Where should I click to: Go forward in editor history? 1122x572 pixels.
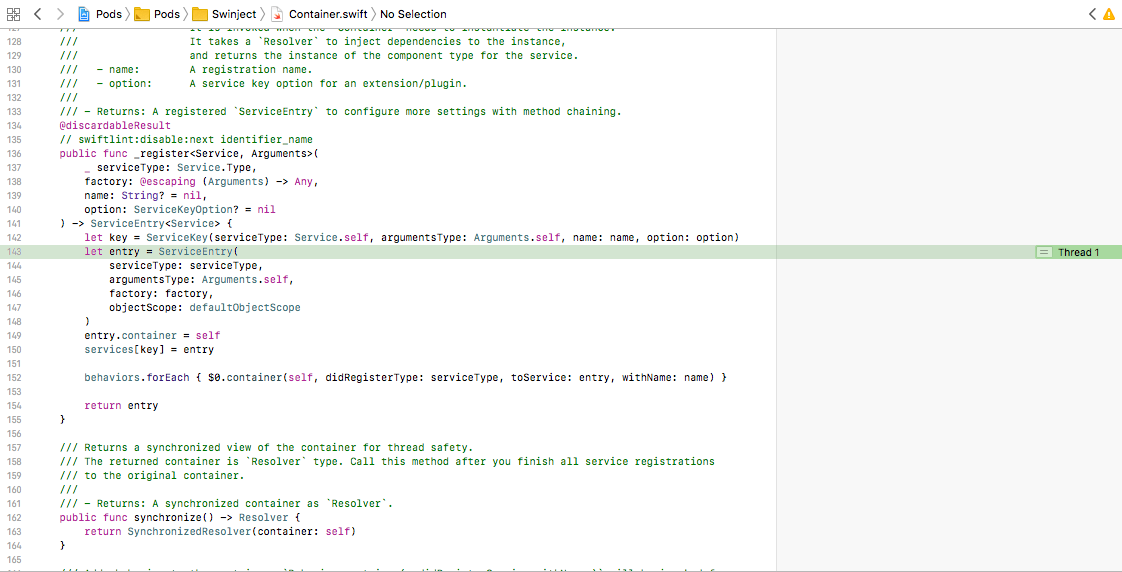tap(60, 14)
